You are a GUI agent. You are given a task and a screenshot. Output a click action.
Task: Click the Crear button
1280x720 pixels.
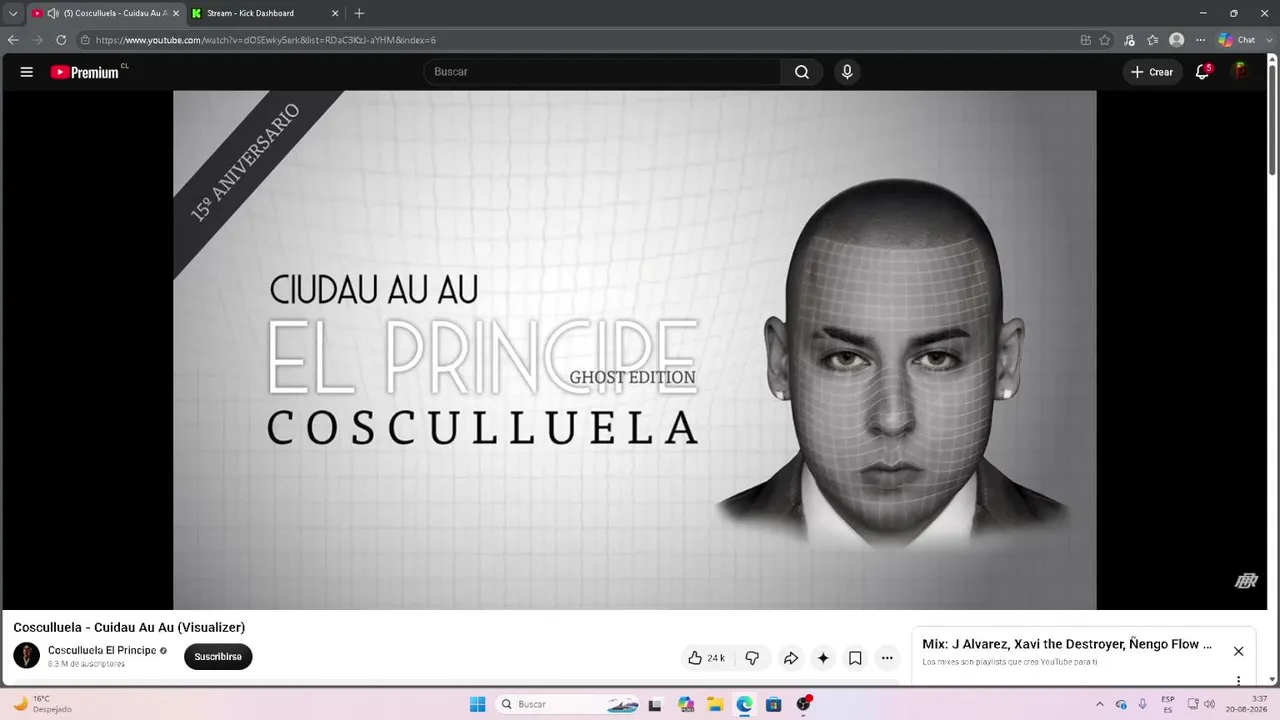coord(1152,72)
